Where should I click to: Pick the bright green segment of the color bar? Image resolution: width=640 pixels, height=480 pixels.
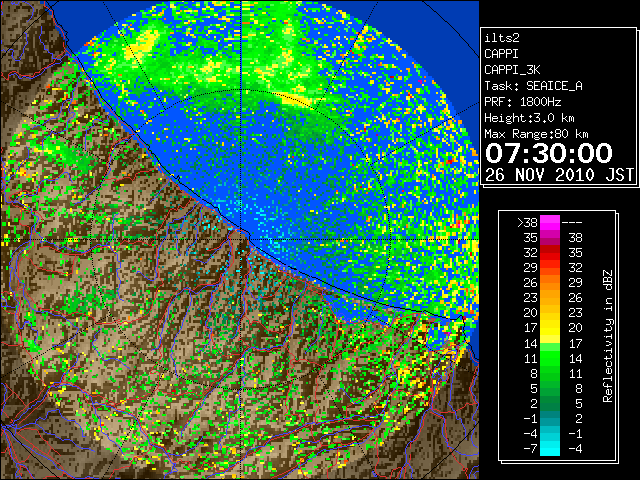(550, 358)
